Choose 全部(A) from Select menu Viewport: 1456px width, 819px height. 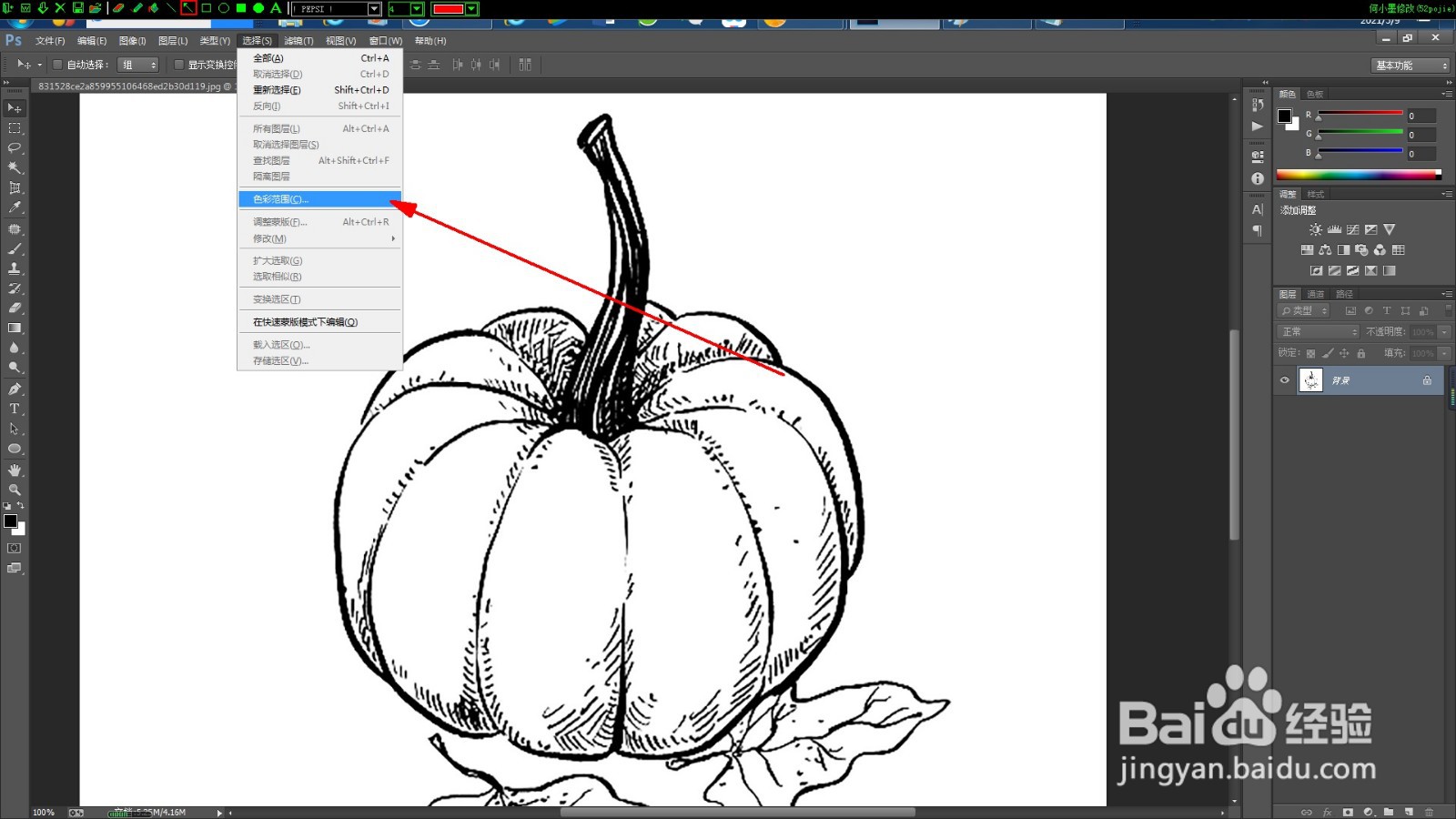point(319,58)
